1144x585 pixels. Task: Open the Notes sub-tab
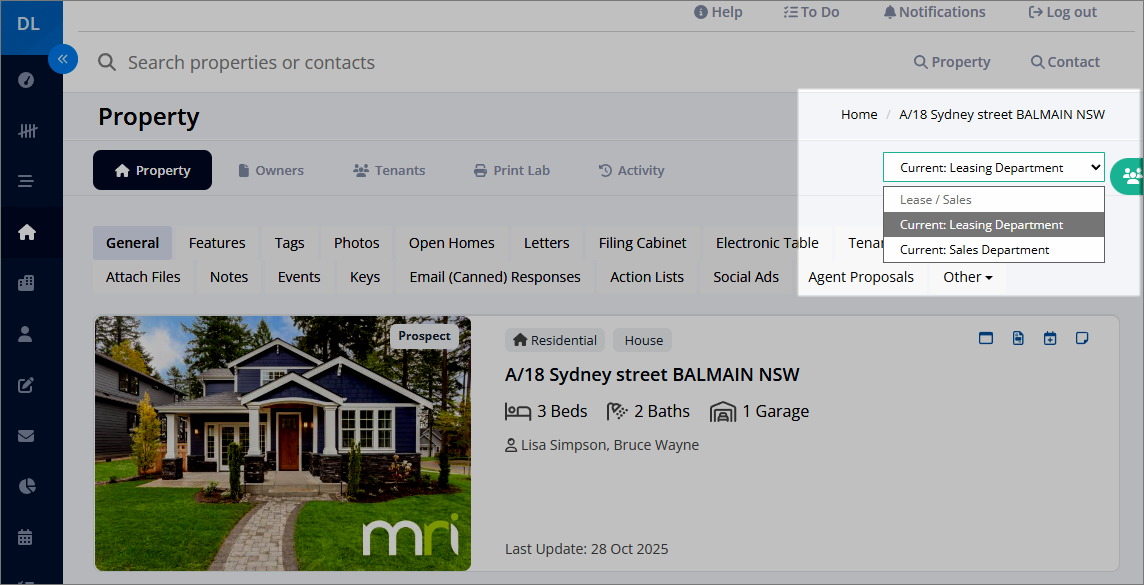click(x=229, y=277)
